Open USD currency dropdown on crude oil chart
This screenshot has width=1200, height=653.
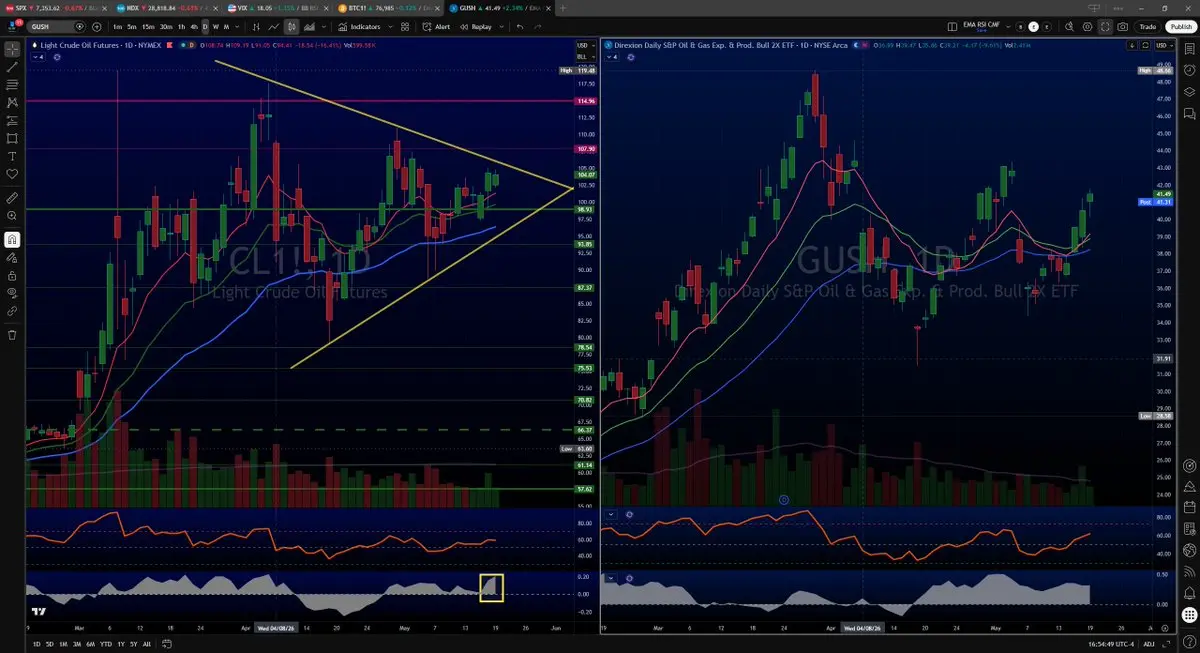coord(584,45)
